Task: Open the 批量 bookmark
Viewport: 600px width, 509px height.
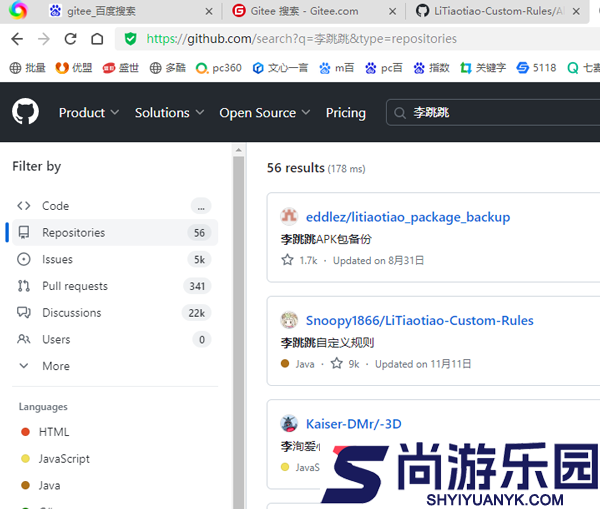Action: [28, 68]
